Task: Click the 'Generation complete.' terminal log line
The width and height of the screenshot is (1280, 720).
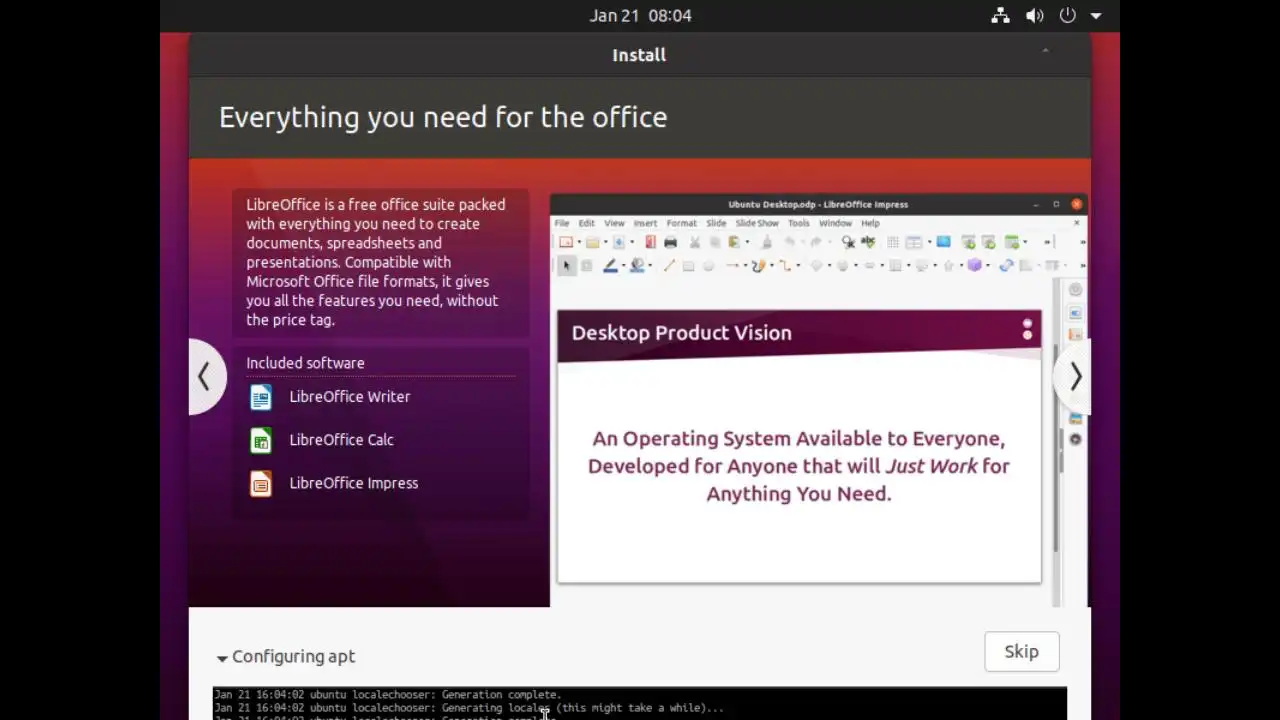Action: pos(388,694)
